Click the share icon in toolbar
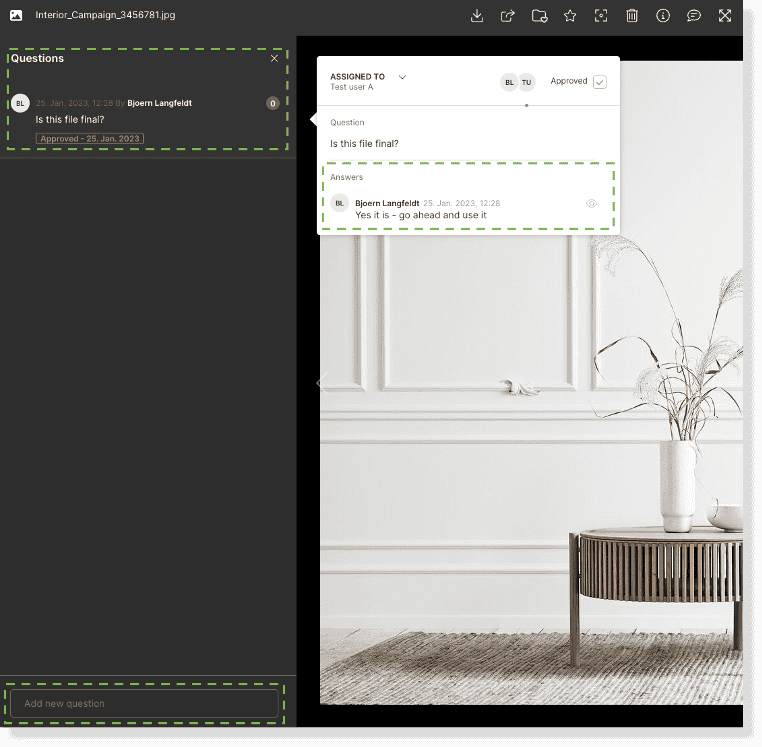This screenshot has width=762, height=747. click(x=508, y=16)
